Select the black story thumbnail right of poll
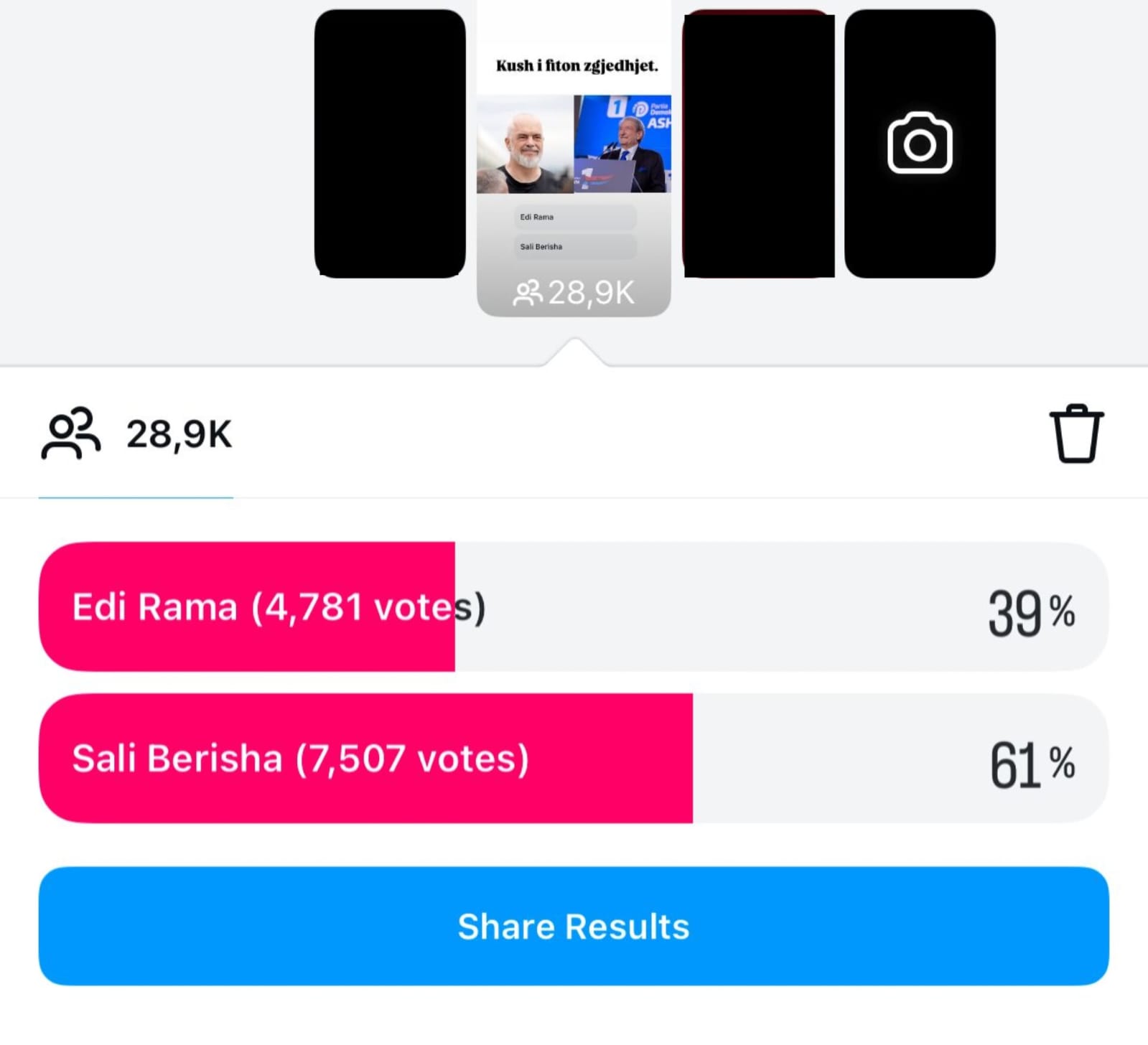 (758, 144)
